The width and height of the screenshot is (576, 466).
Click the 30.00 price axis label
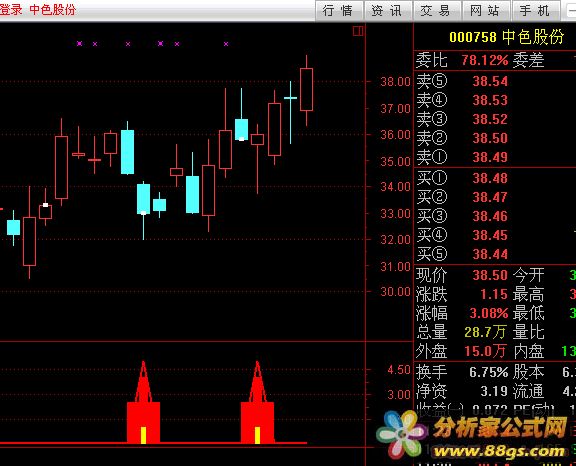click(x=395, y=292)
